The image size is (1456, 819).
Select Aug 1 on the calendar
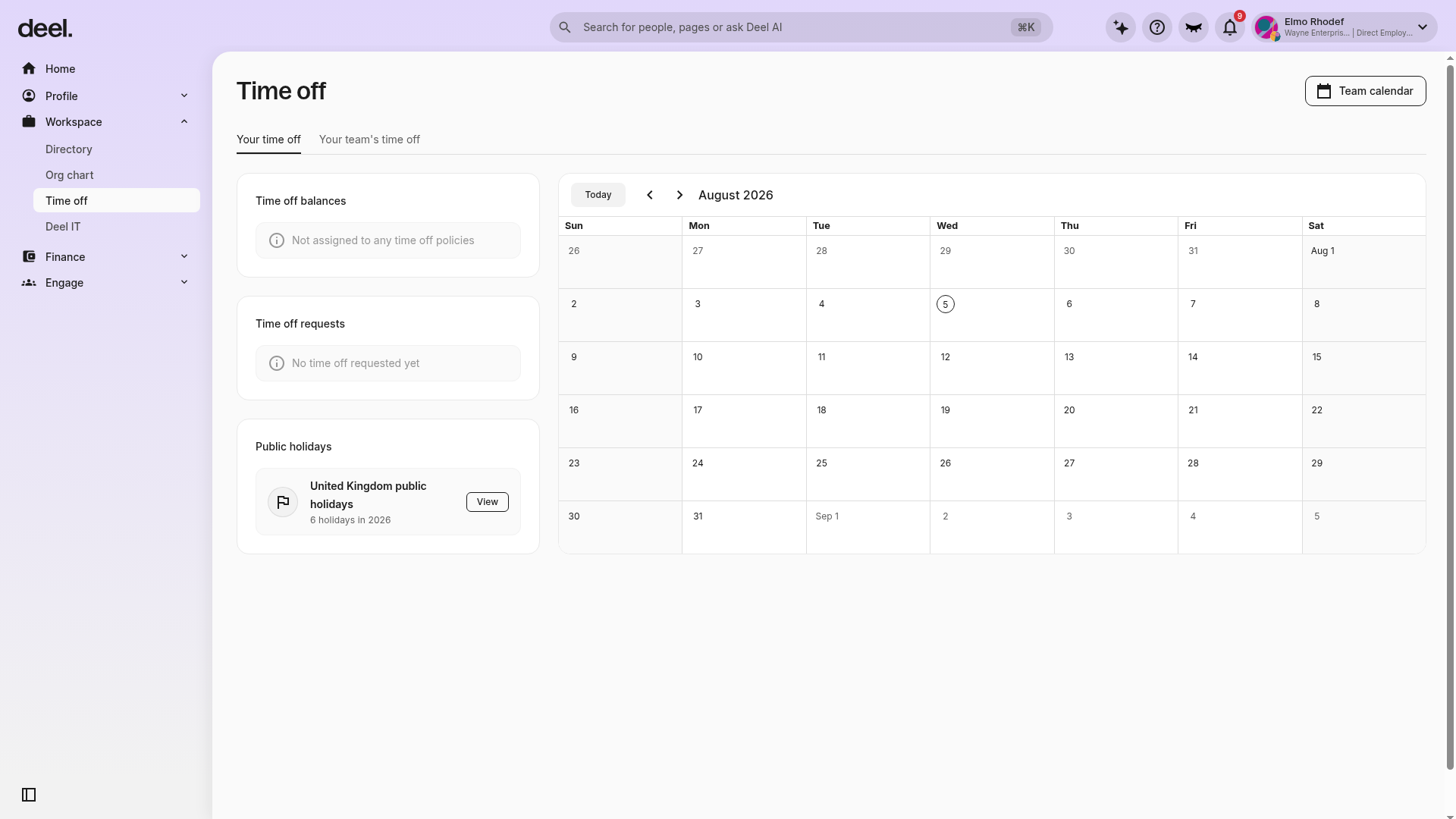pyautogui.click(x=1323, y=251)
